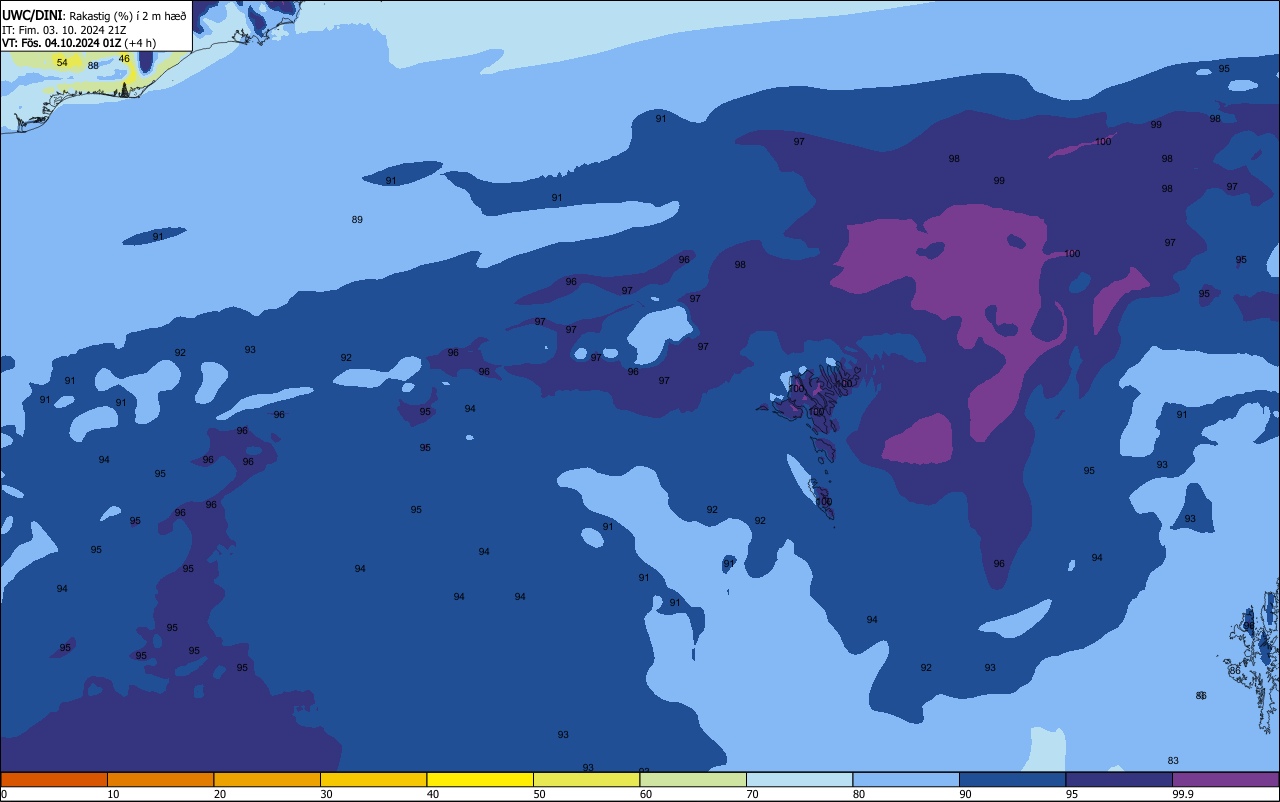Click the 50–60 yellow-green legend segment
The height and width of the screenshot is (802, 1280).
586,779
